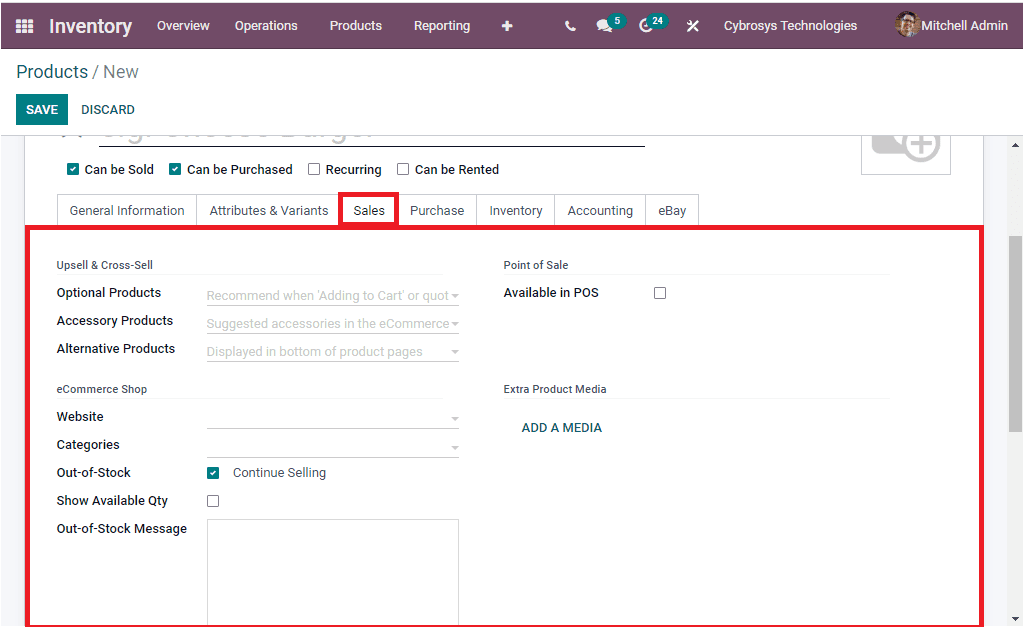The image size is (1024, 627).
Task: Expand the Categories dropdown
Action: pyautogui.click(x=330, y=445)
